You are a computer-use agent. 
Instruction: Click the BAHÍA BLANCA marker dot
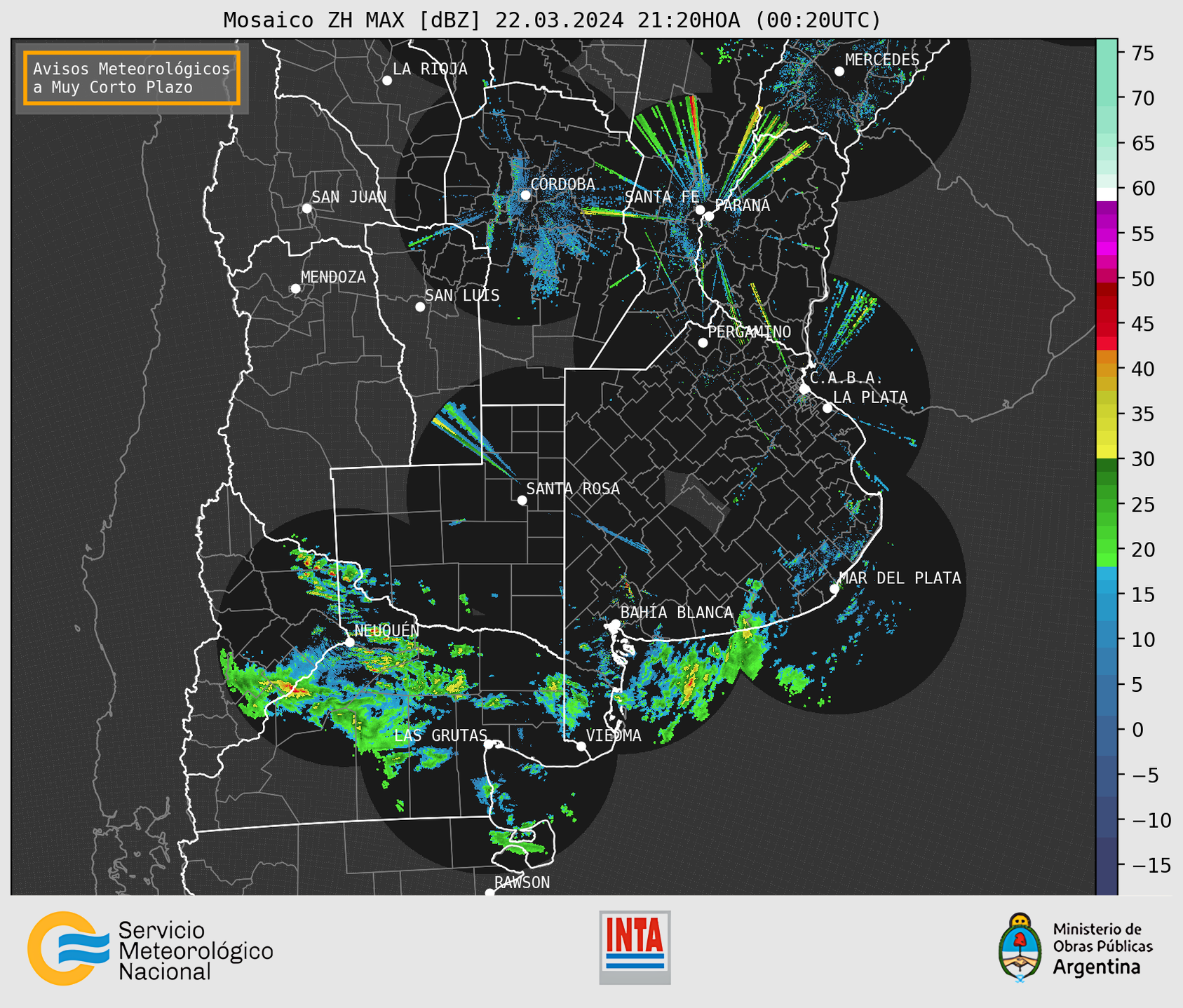[615, 624]
